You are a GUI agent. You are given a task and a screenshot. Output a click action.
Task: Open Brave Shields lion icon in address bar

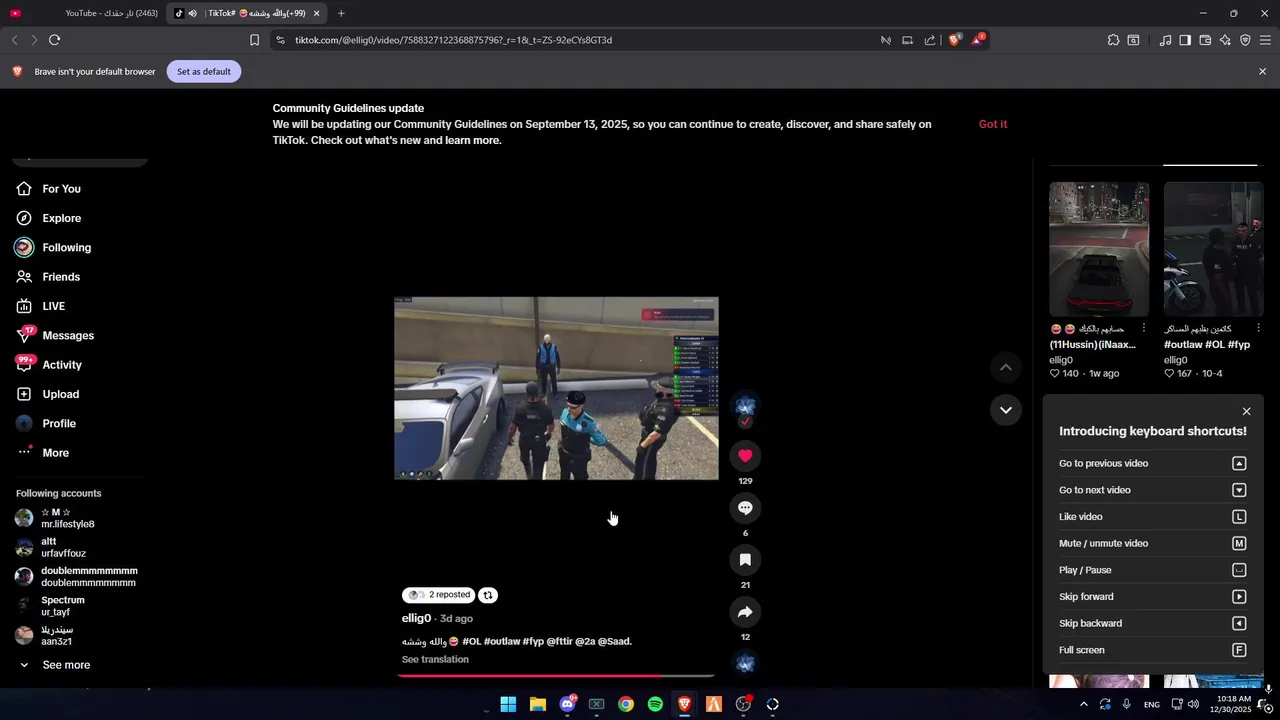click(x=954, y=40)
